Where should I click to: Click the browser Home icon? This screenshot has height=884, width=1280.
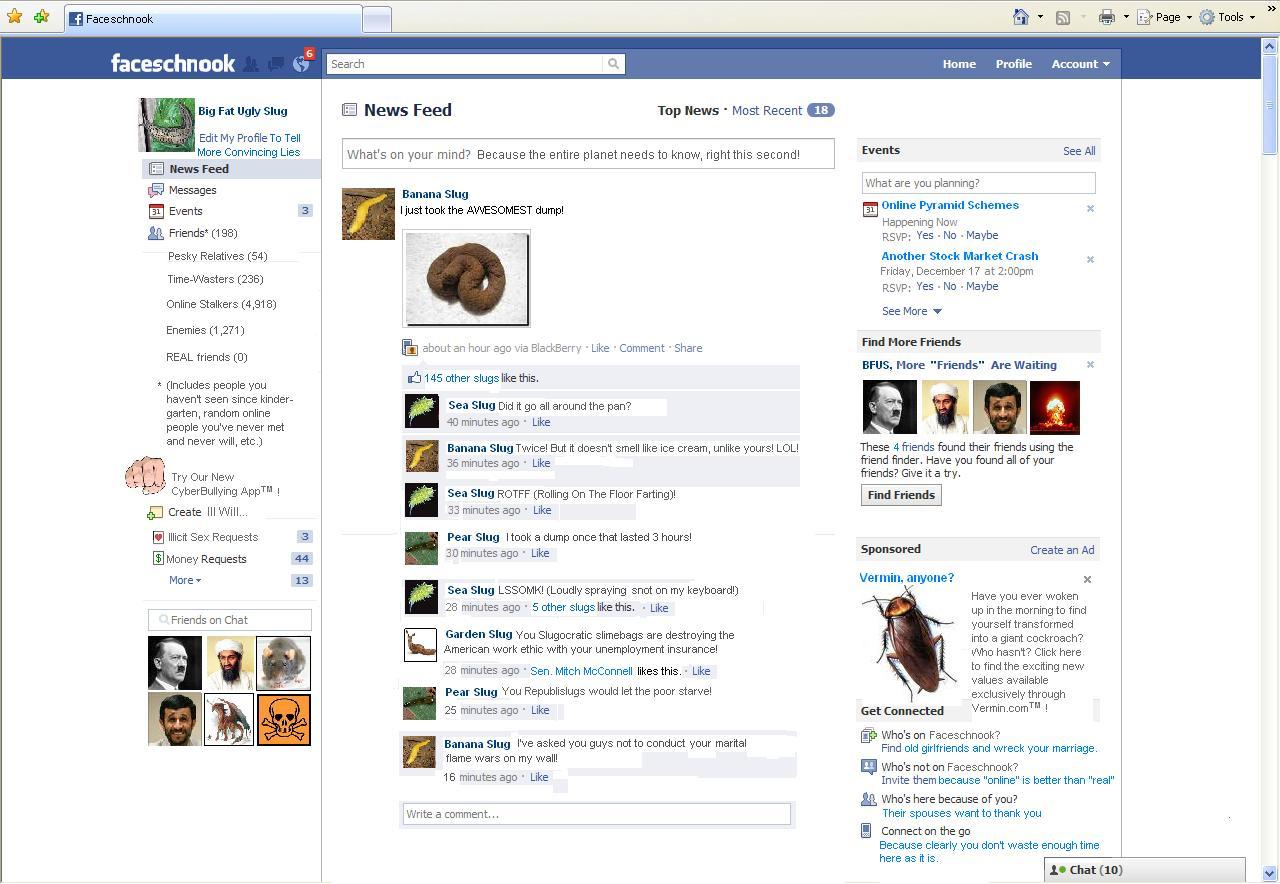(1021, 17)
